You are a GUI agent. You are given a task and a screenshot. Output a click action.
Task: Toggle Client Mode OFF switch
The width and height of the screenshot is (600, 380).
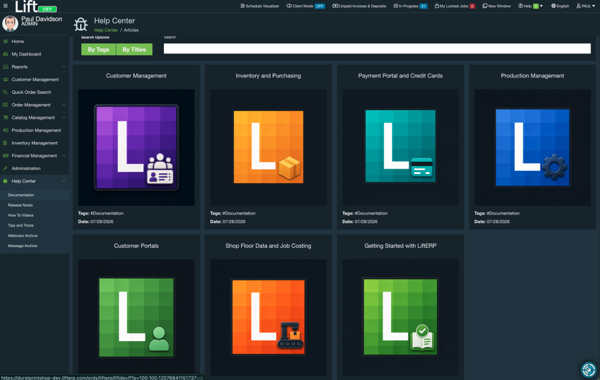320,6
